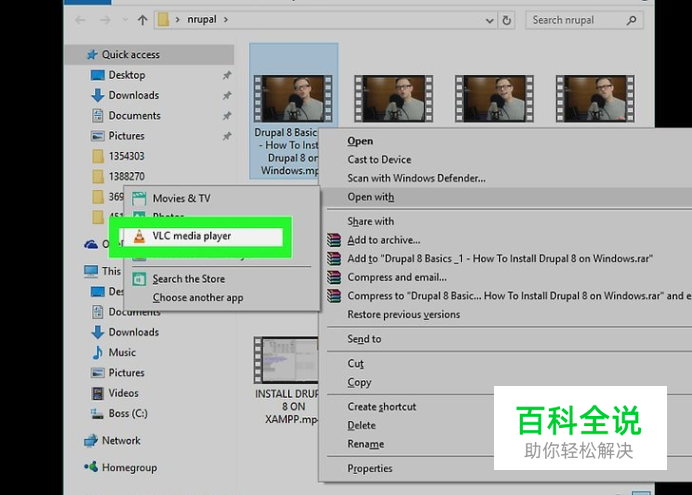Open the Boss (C:) drive
The image size is (692, 495).
128,413
